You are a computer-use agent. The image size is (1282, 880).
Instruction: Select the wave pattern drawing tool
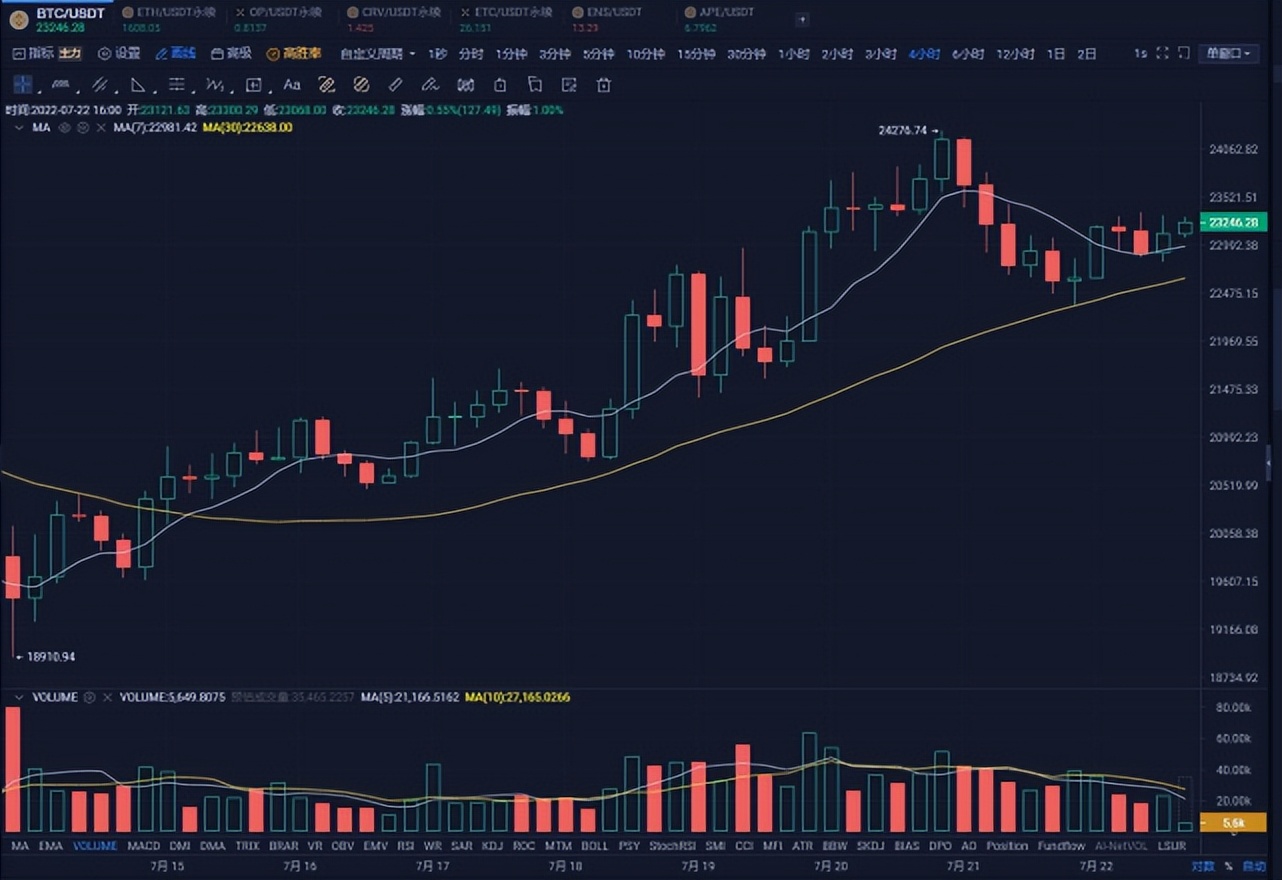(x=214, y=85)
